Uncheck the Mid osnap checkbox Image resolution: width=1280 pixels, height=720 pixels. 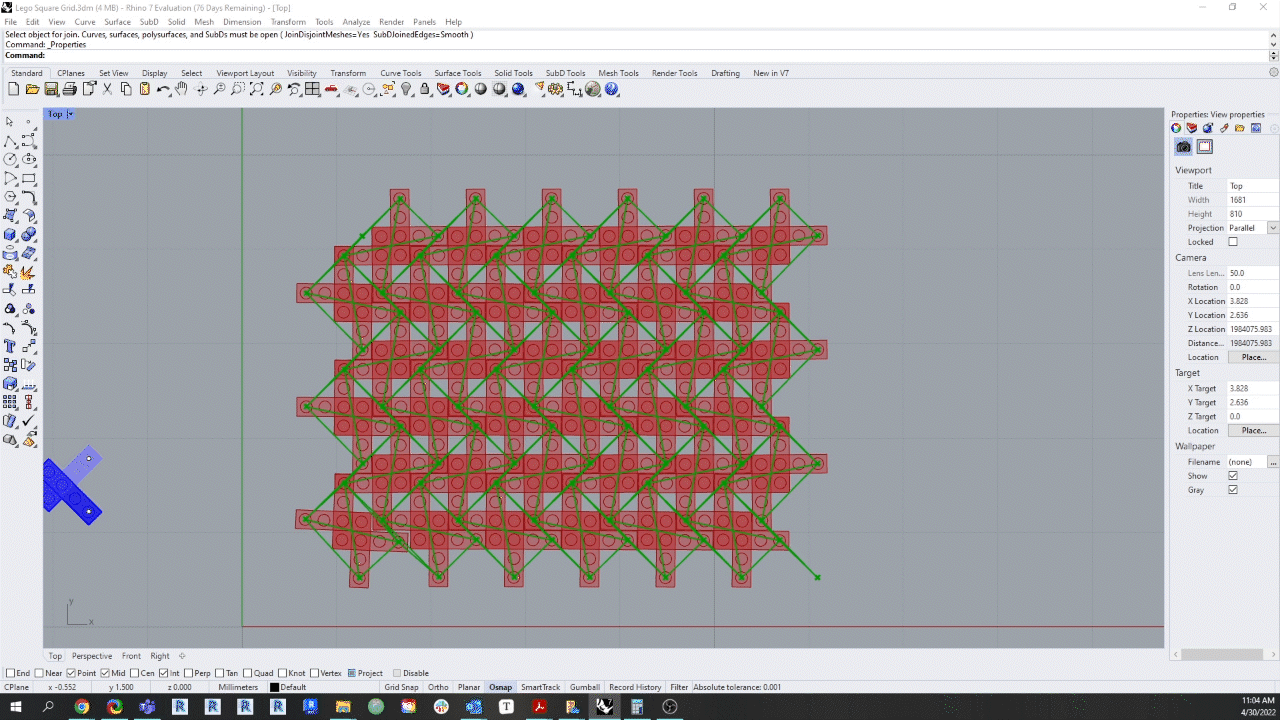[x=105, y=673]
